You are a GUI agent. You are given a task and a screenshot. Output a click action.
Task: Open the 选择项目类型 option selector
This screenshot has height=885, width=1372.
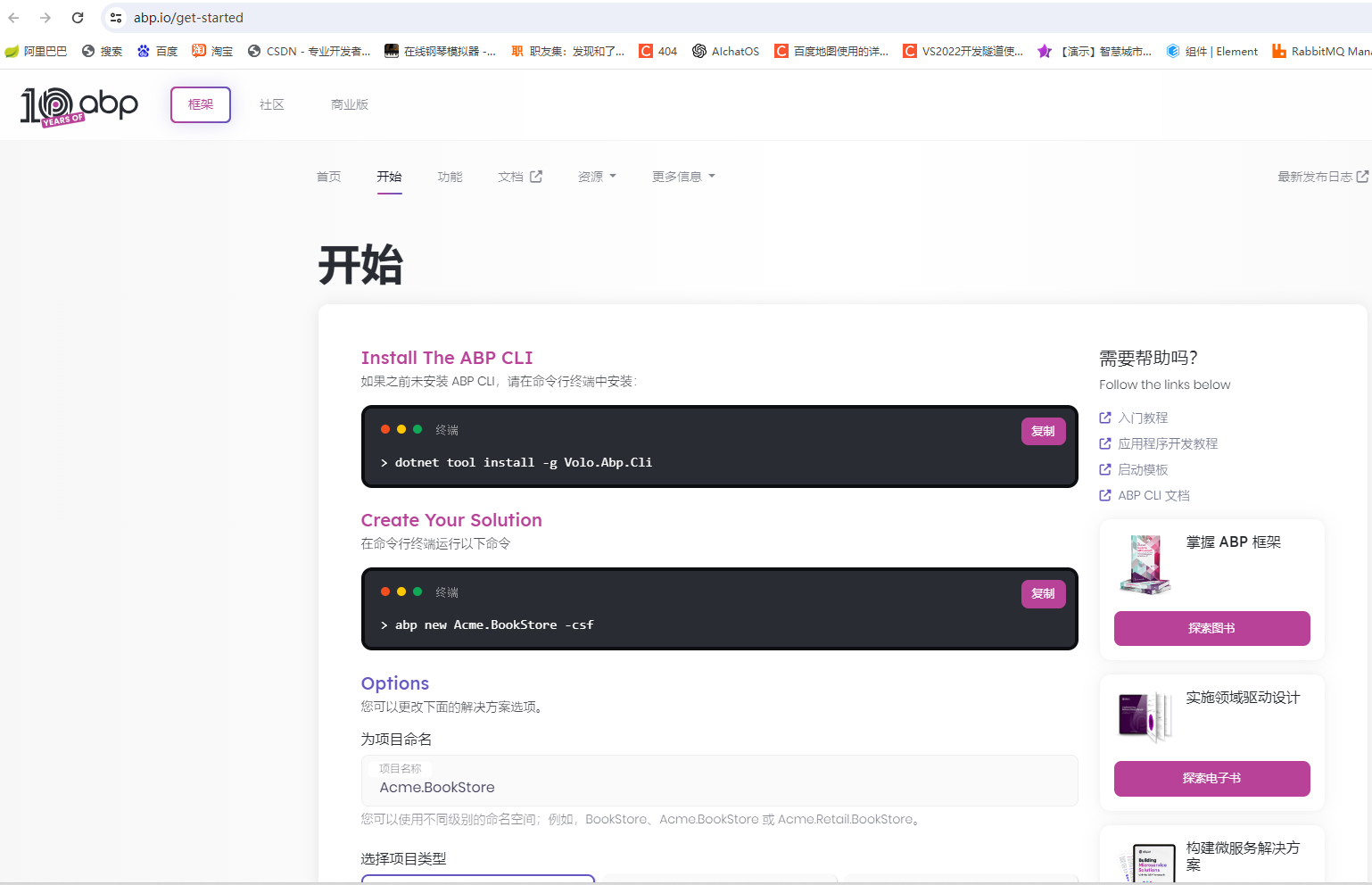477,881
